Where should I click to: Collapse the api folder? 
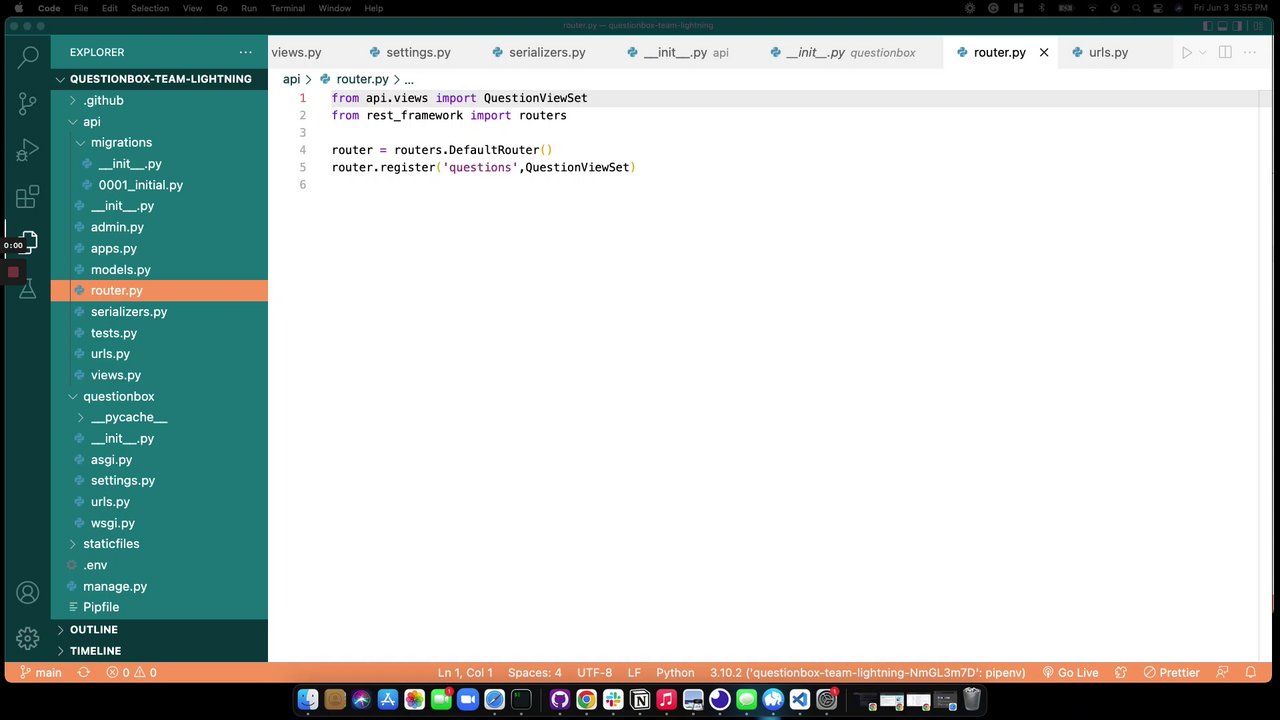[160, 122]
